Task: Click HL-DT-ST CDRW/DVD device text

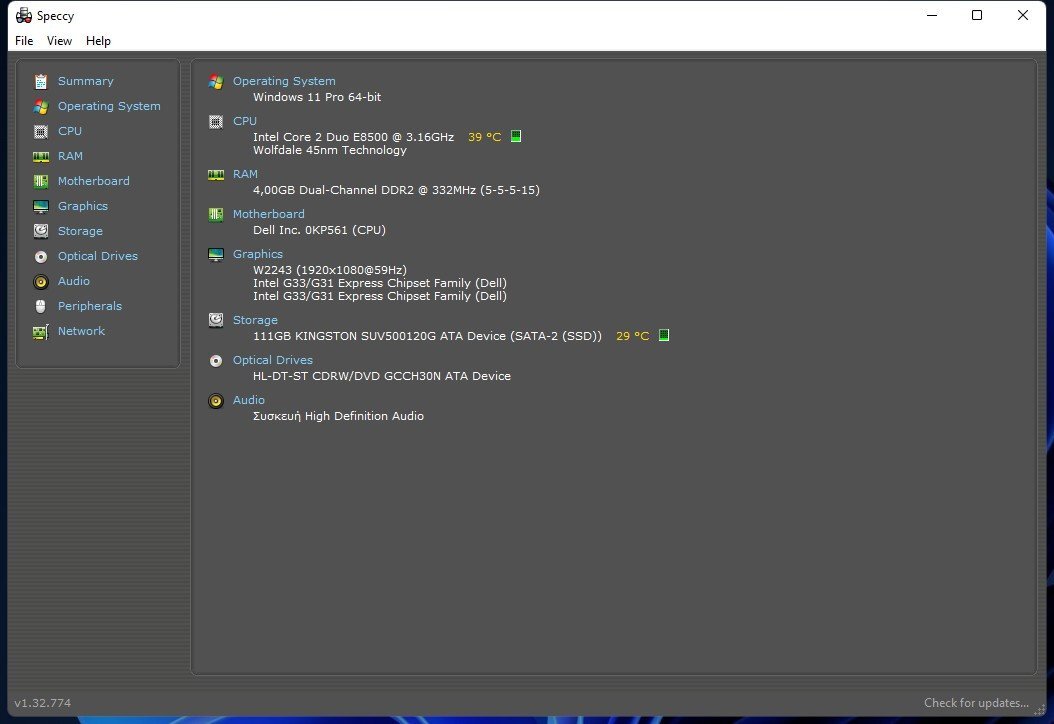Action: 382,376
